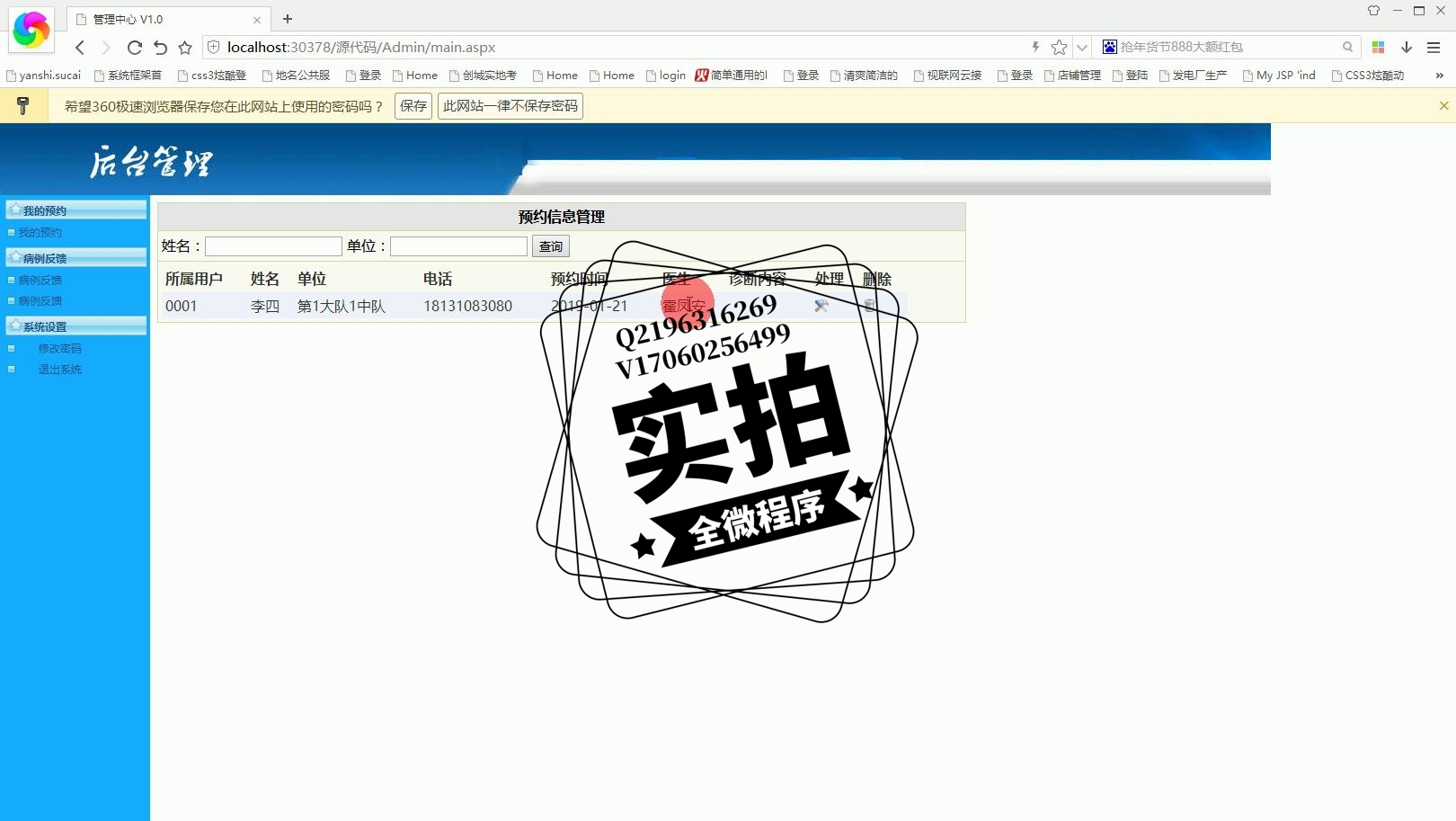Expand the 病例反馈 sidebar section header
The width and height of the screenshot is (1456, 821).
click(x=76, y=258)
